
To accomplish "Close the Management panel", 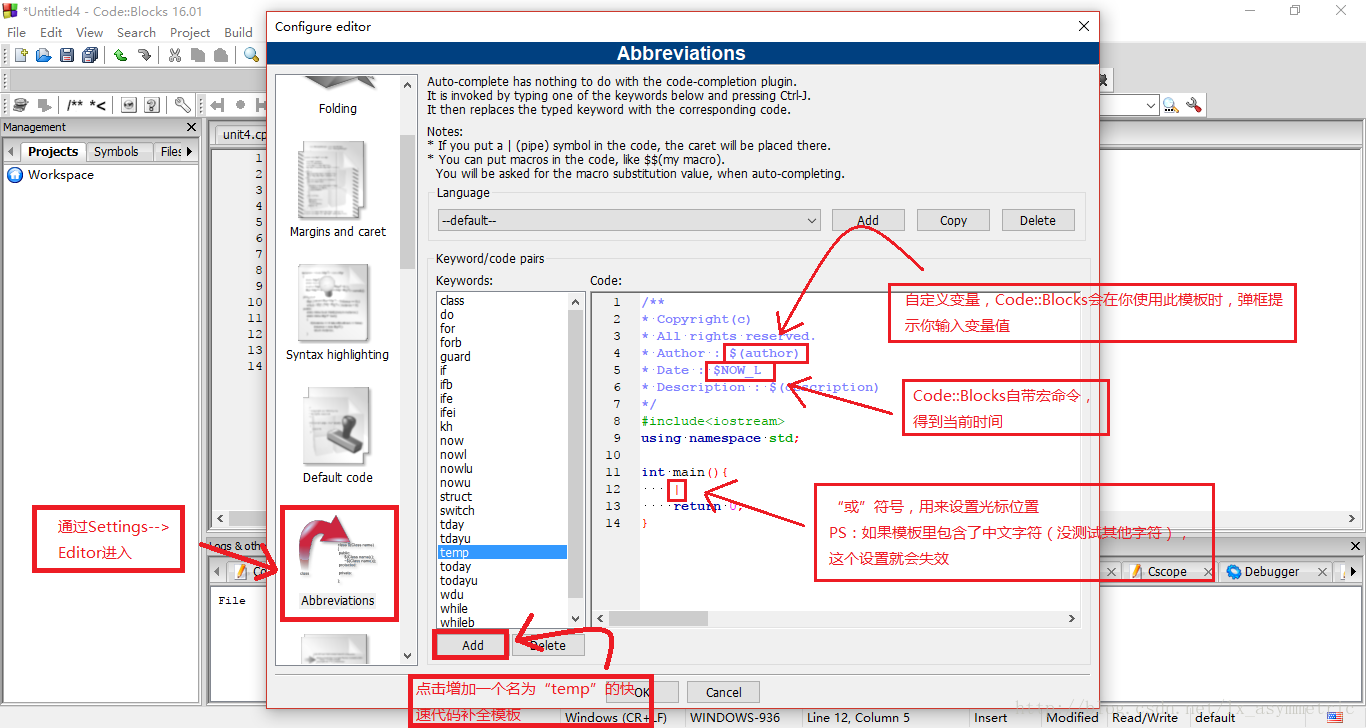I will (x=192, y=127).
